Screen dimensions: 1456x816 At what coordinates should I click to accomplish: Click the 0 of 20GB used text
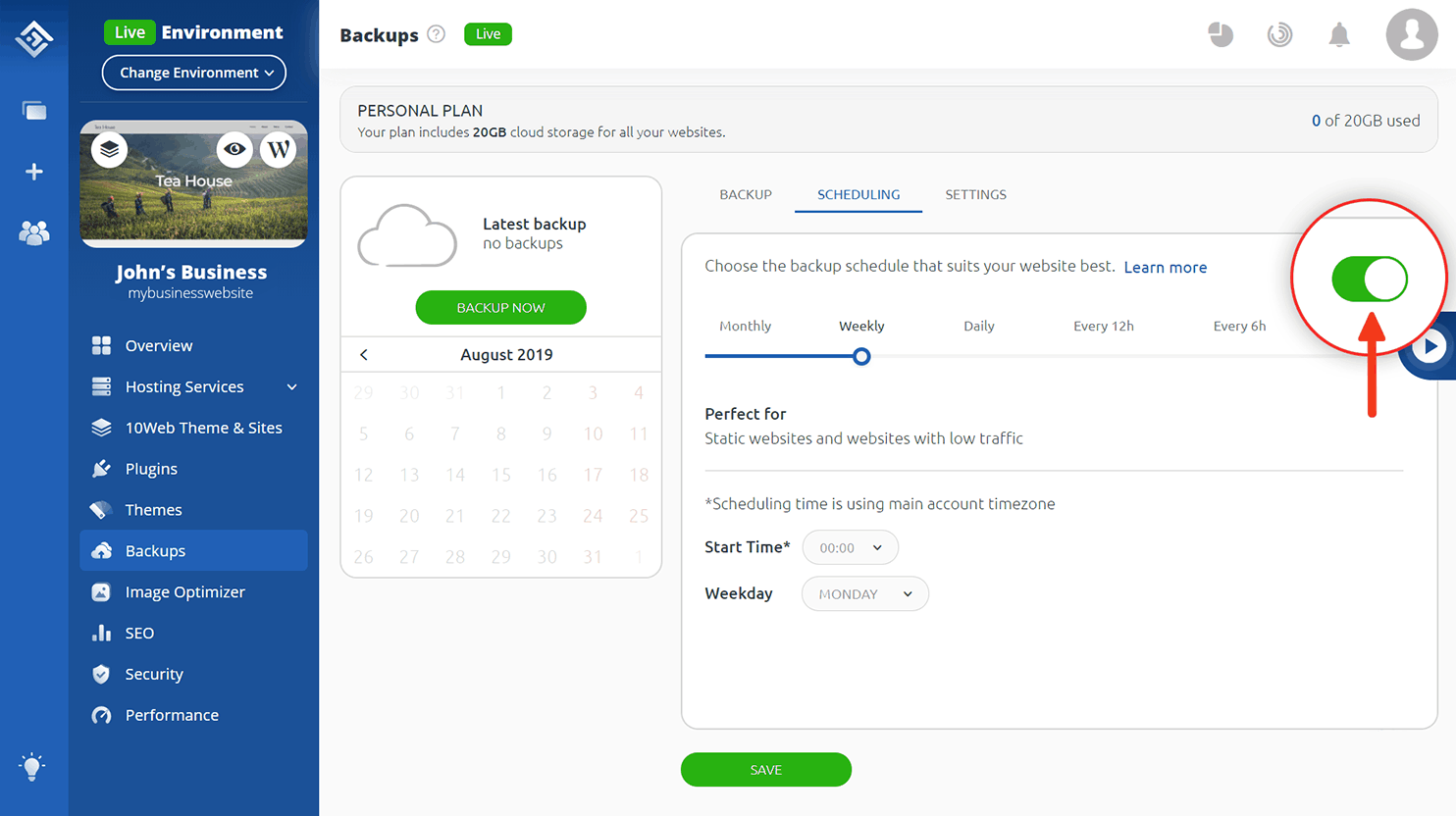(1366, 121)
